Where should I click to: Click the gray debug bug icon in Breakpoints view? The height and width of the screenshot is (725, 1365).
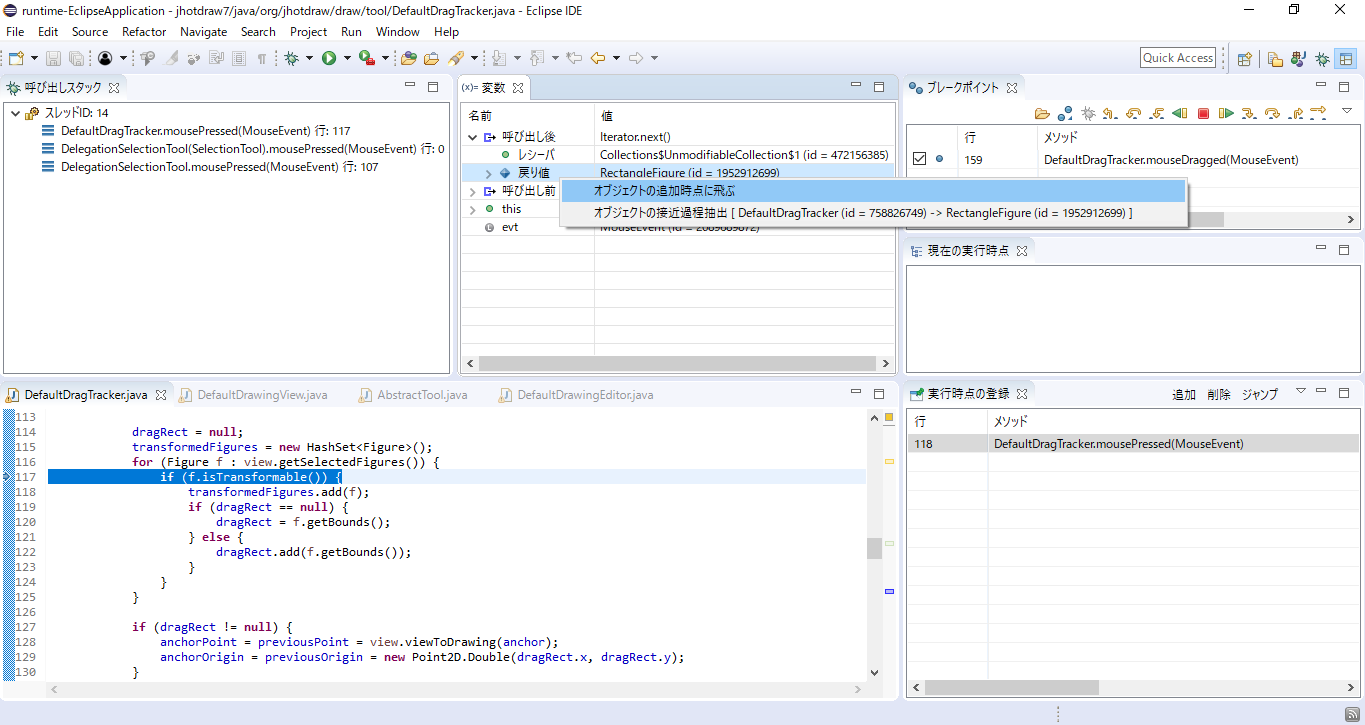pos(1088,113)
